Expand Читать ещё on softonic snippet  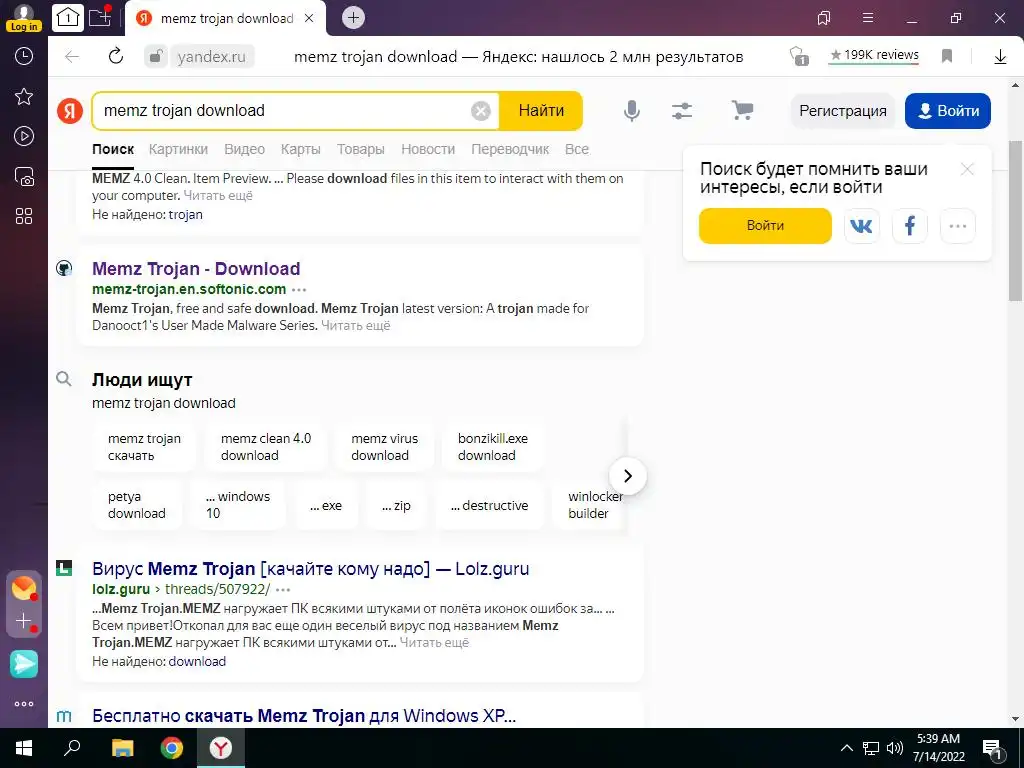click(355, 325)
